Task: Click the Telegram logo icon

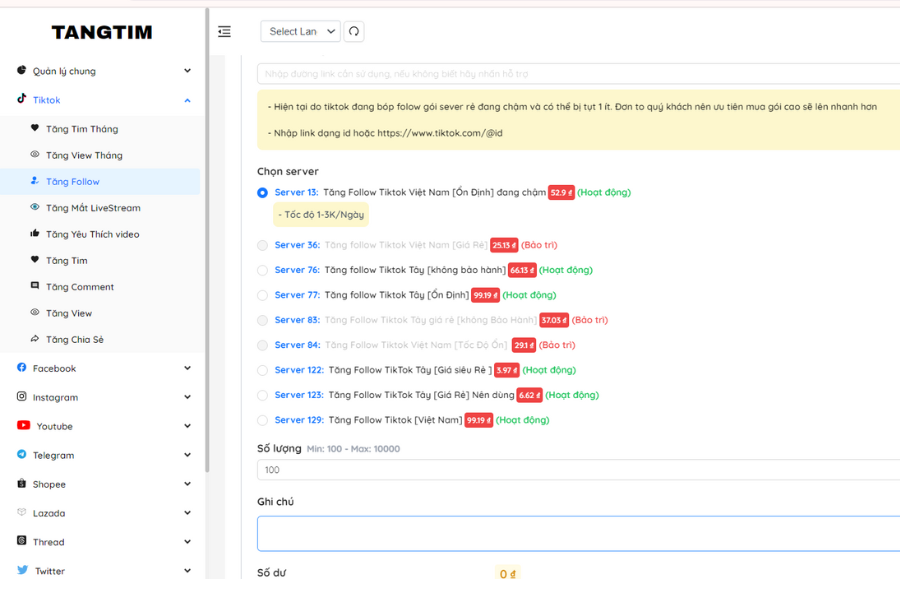Action: coord(21,454)
